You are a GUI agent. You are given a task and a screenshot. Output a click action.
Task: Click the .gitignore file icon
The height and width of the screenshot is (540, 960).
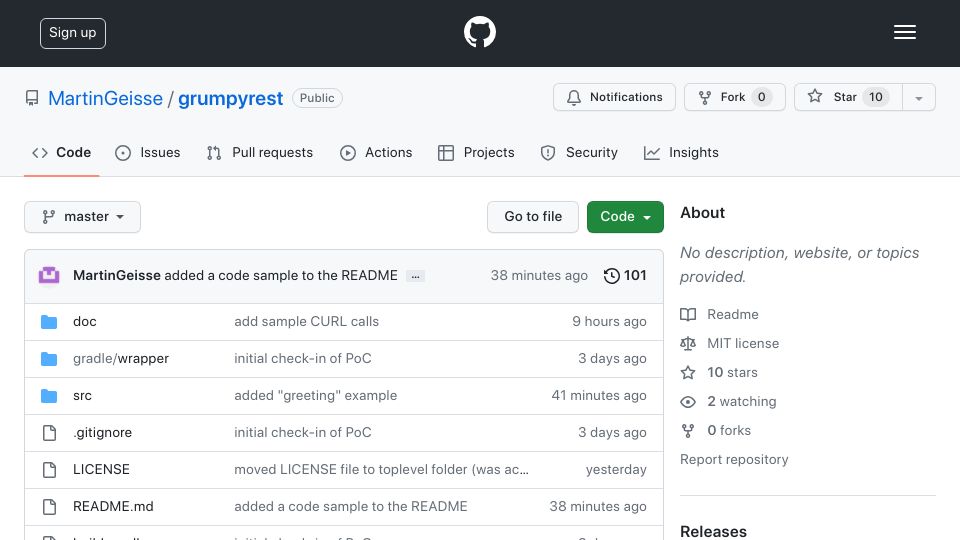click(50, 433)
